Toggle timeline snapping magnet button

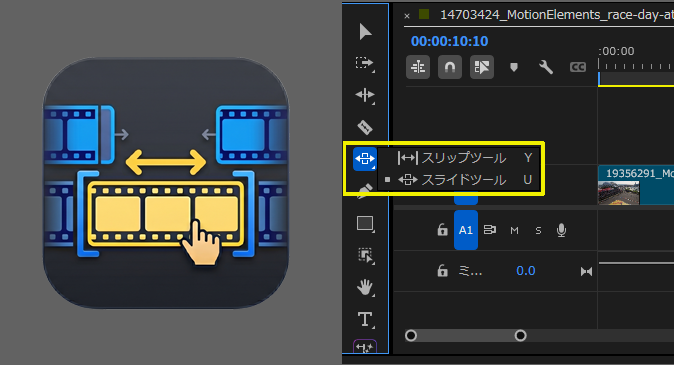point(450,67)
